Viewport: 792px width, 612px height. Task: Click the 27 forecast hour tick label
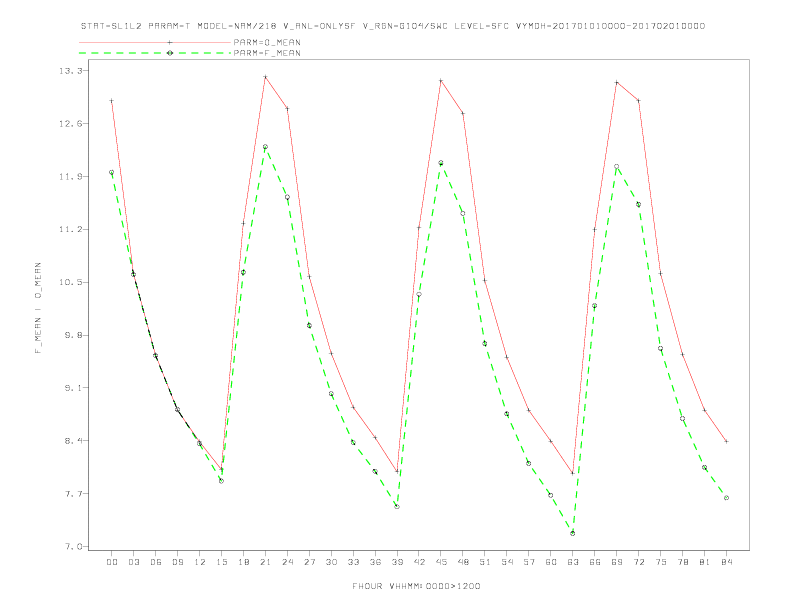[309, 562]
